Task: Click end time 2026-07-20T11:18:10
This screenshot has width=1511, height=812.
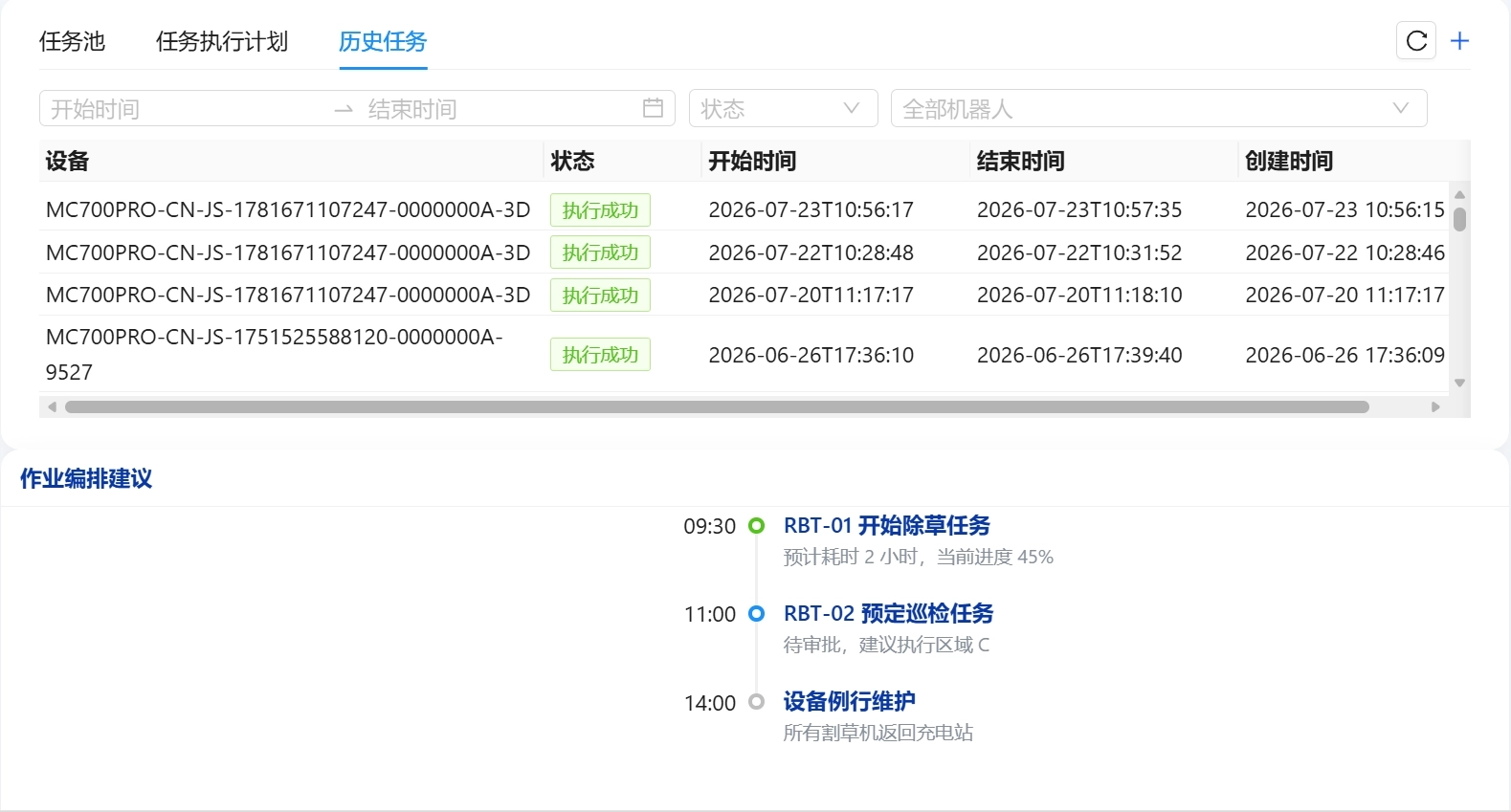Action: (1079, 295)
